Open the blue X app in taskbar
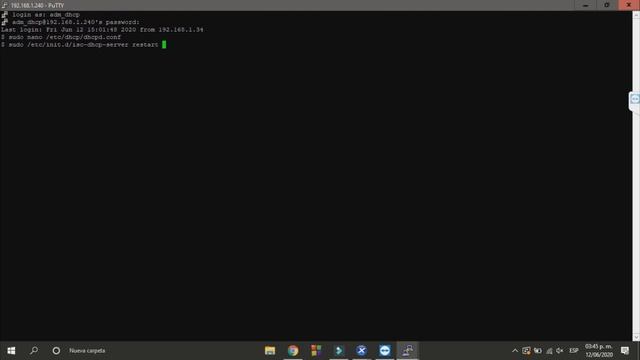Screen dimensions: 640x360 [x=362, y=351]
